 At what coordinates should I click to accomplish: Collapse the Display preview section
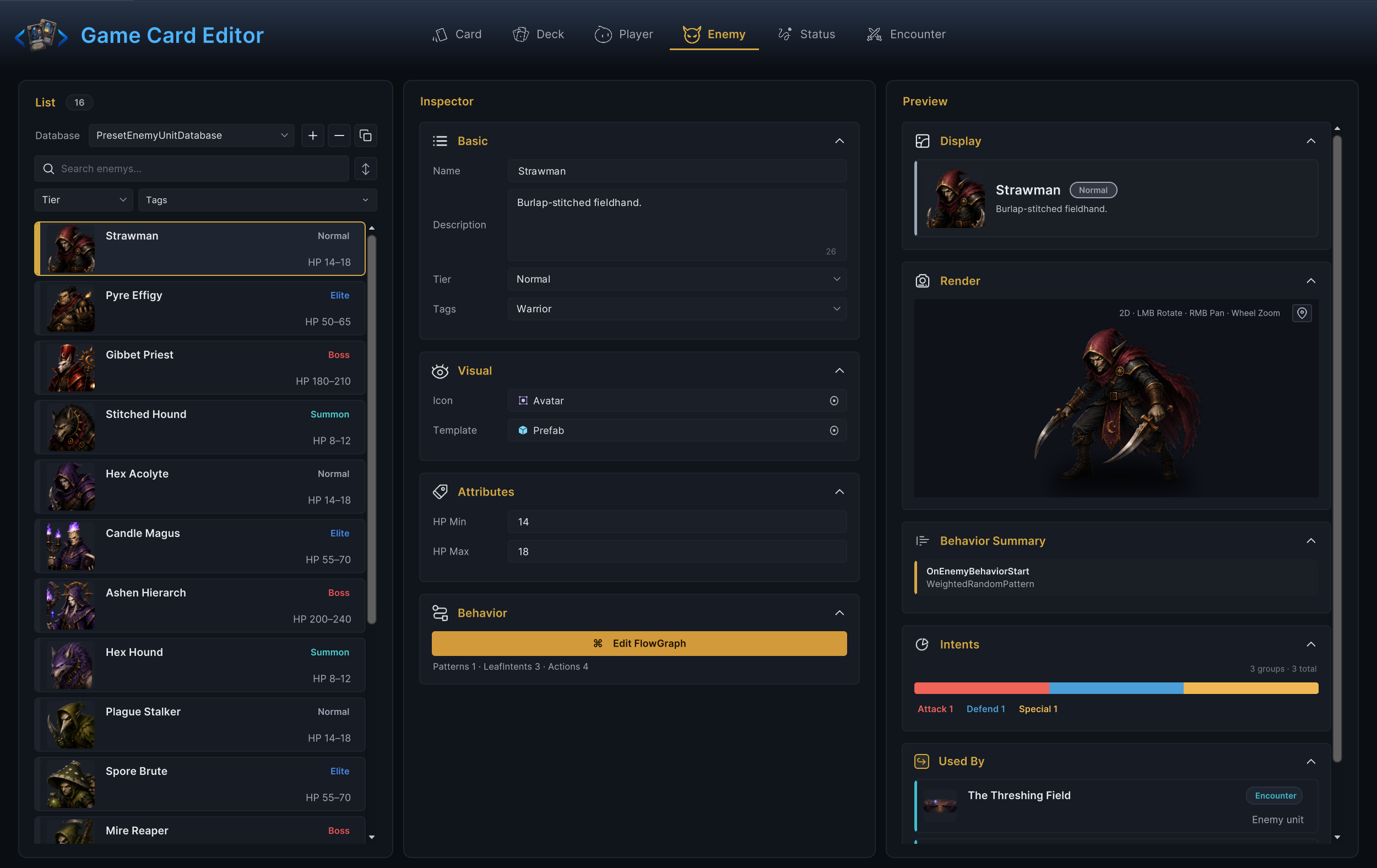tap(1311, 140)
